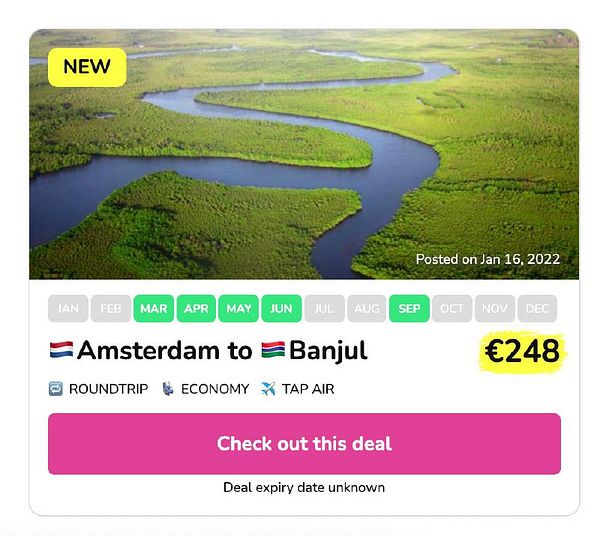Image resolution: width=600 pixels, height=536 pixels.
Task: Click the yellow NEW badge
Action: (87, 67)
